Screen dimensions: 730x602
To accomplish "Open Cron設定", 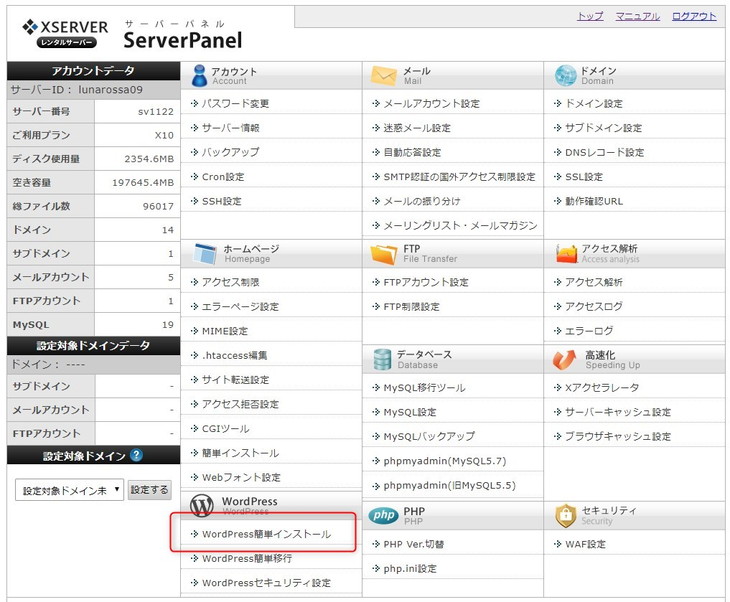I will click(x=223, y=176).
